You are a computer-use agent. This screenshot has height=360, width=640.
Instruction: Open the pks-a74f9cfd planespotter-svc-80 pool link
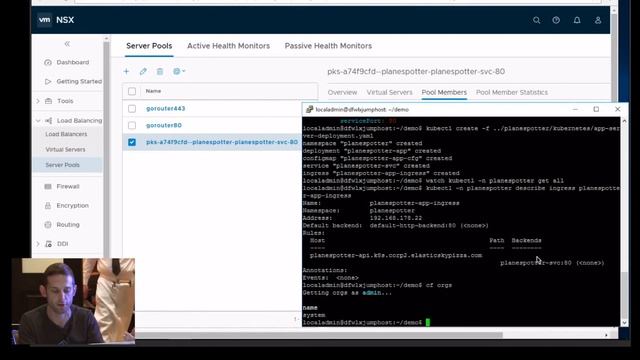tap(222, 142)
